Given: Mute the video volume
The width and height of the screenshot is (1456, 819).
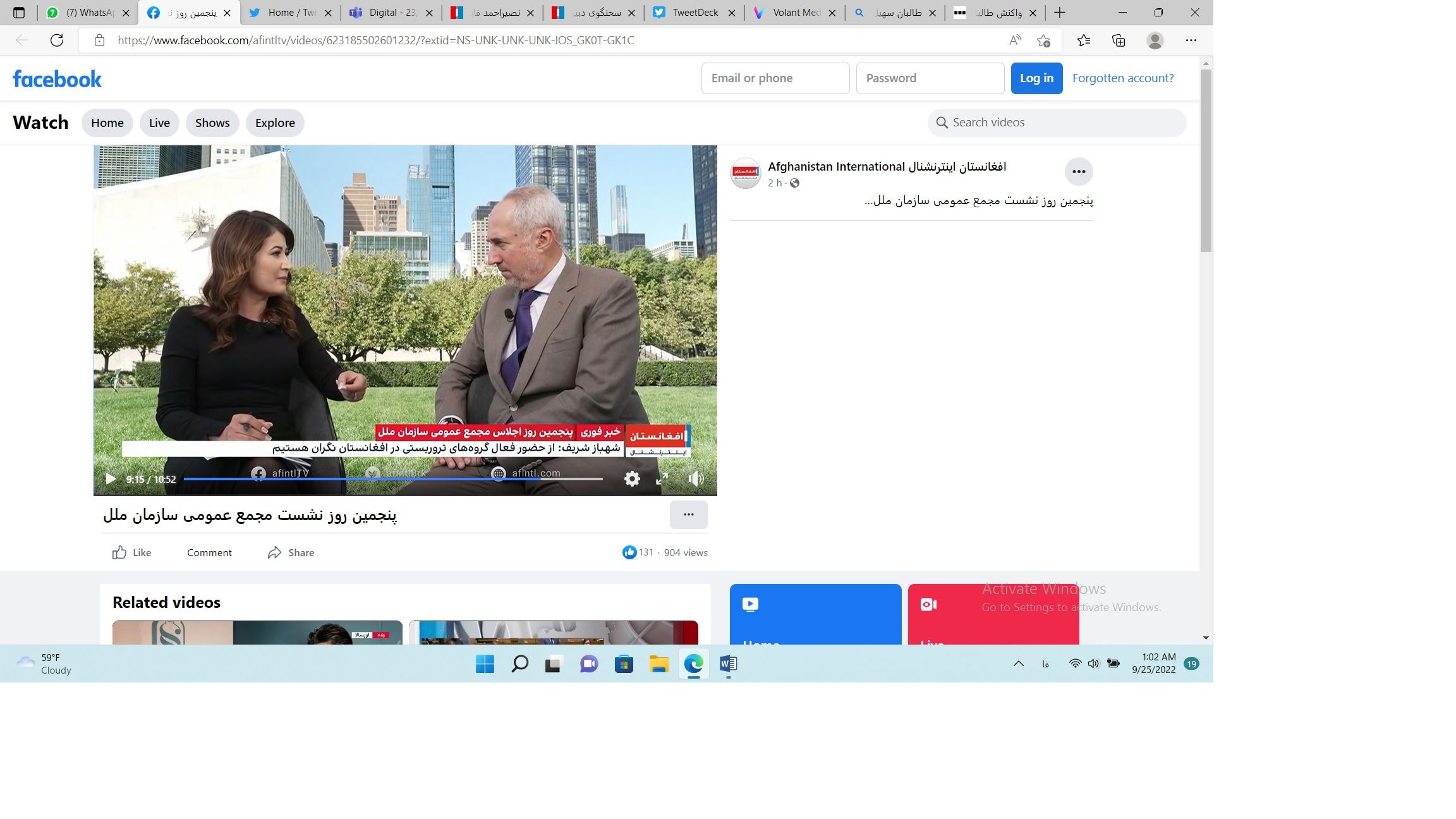Looking at the screenshot, I should 695,479.
